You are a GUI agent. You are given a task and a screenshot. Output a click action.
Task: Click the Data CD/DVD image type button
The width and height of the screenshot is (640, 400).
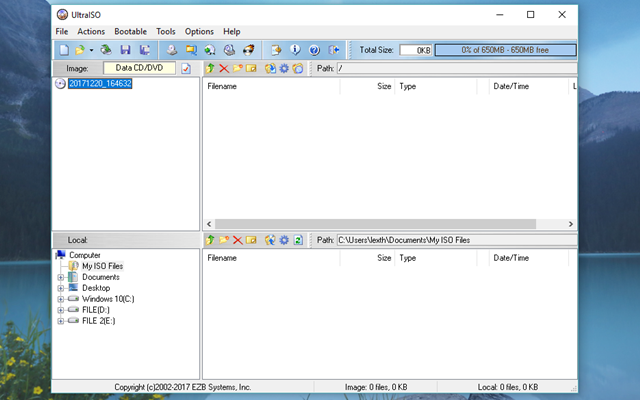tap(139, 68)
